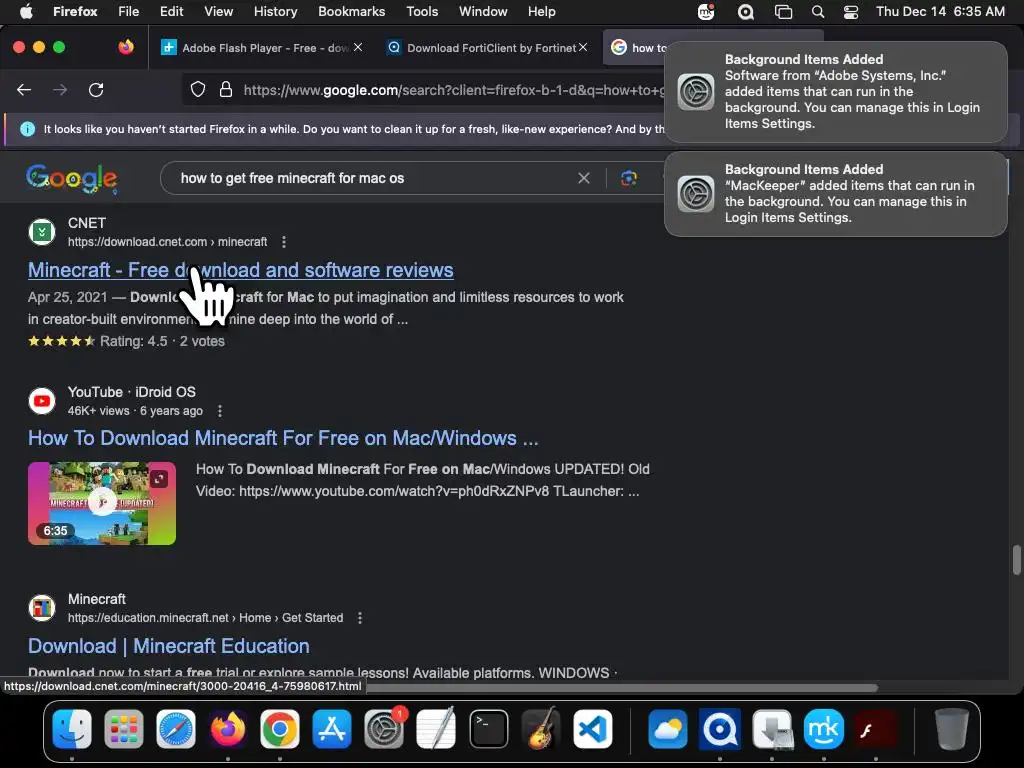This screenshot has width=1024, height=768.
Task: Open the Adobe Background Items notification
Action: click(x=835, y=91)
